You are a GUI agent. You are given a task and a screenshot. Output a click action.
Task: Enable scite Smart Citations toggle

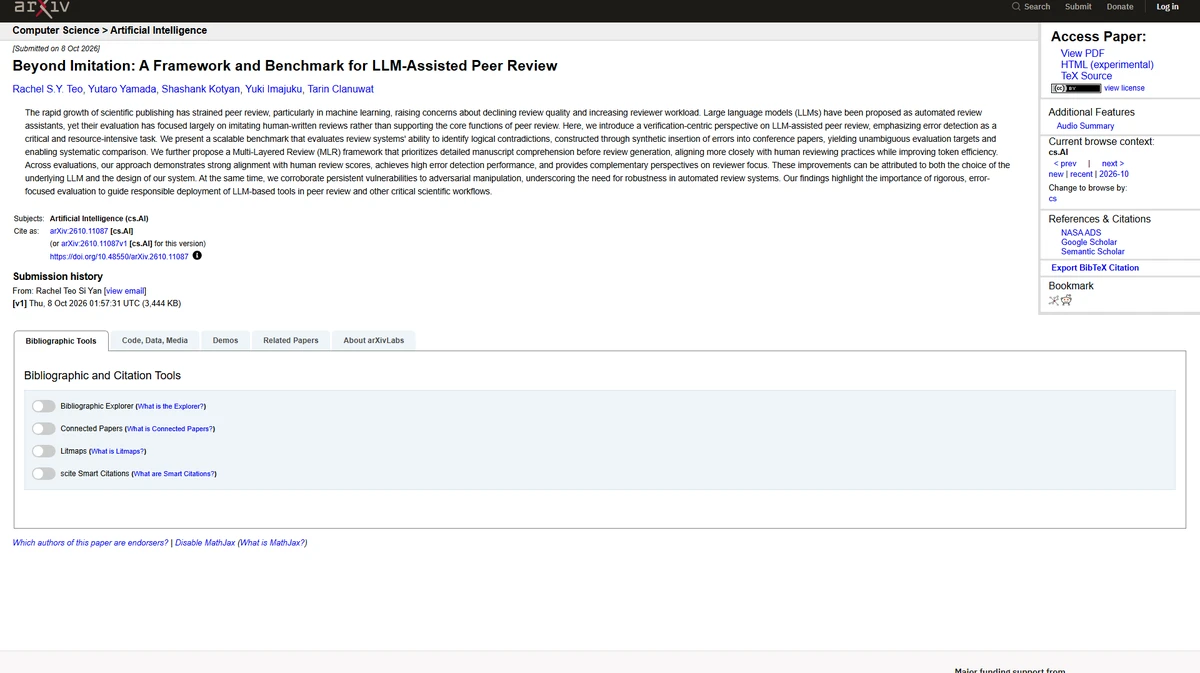click(x=44, y=473)
